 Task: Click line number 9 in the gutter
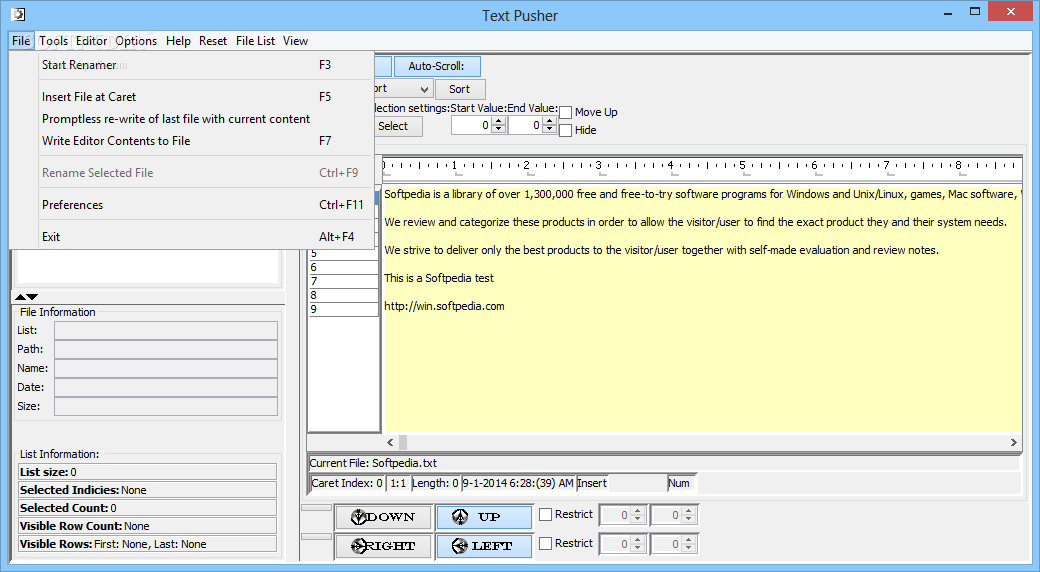coord(344,309)
